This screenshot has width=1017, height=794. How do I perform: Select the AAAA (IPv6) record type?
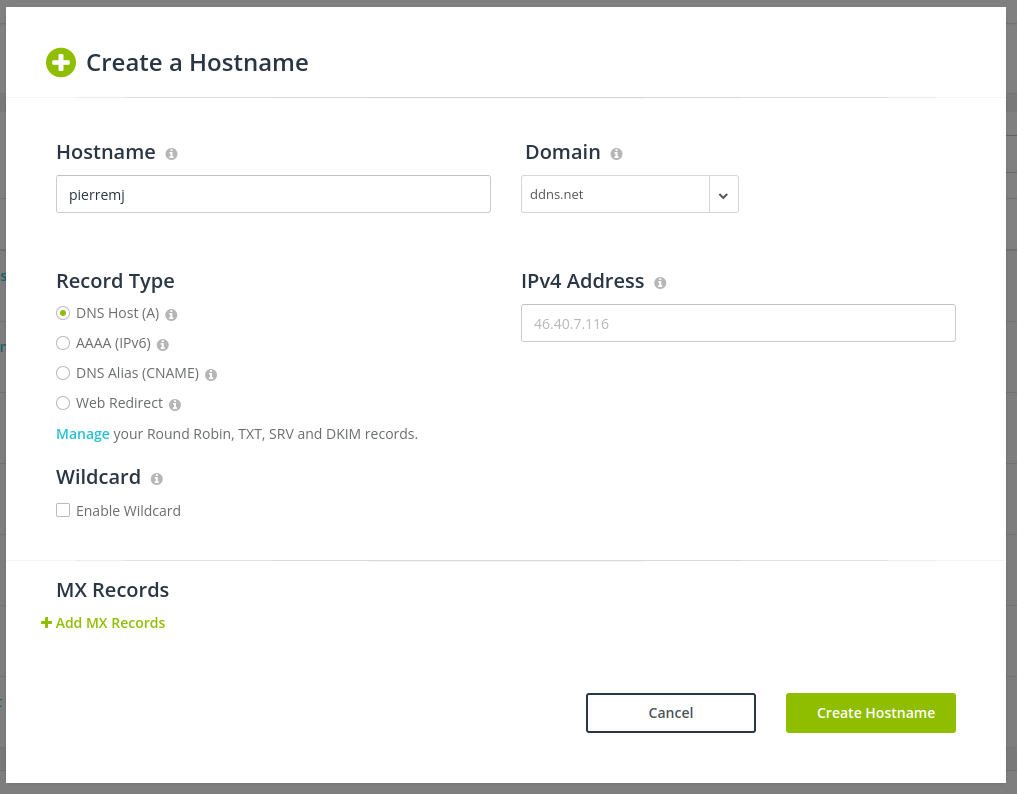point(63,343)
